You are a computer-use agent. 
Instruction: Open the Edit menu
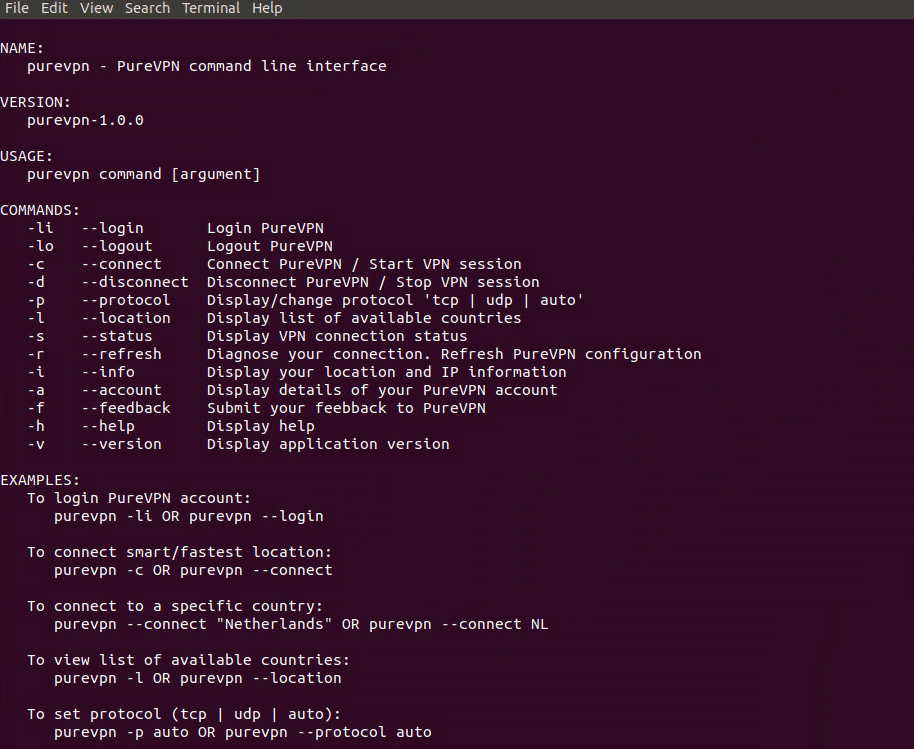[x=54, y=8]
